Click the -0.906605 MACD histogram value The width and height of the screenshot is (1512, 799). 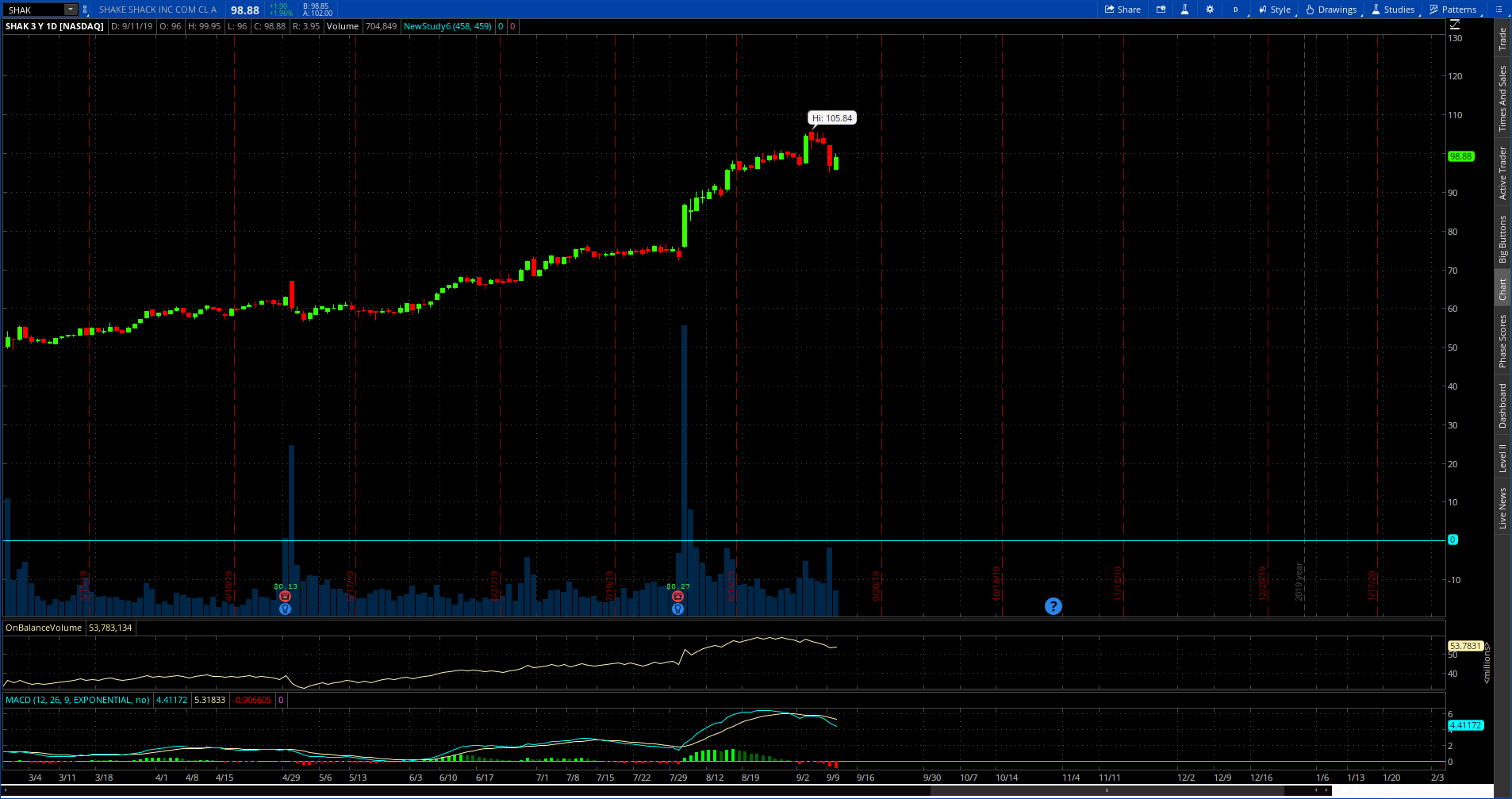(252, 700)
